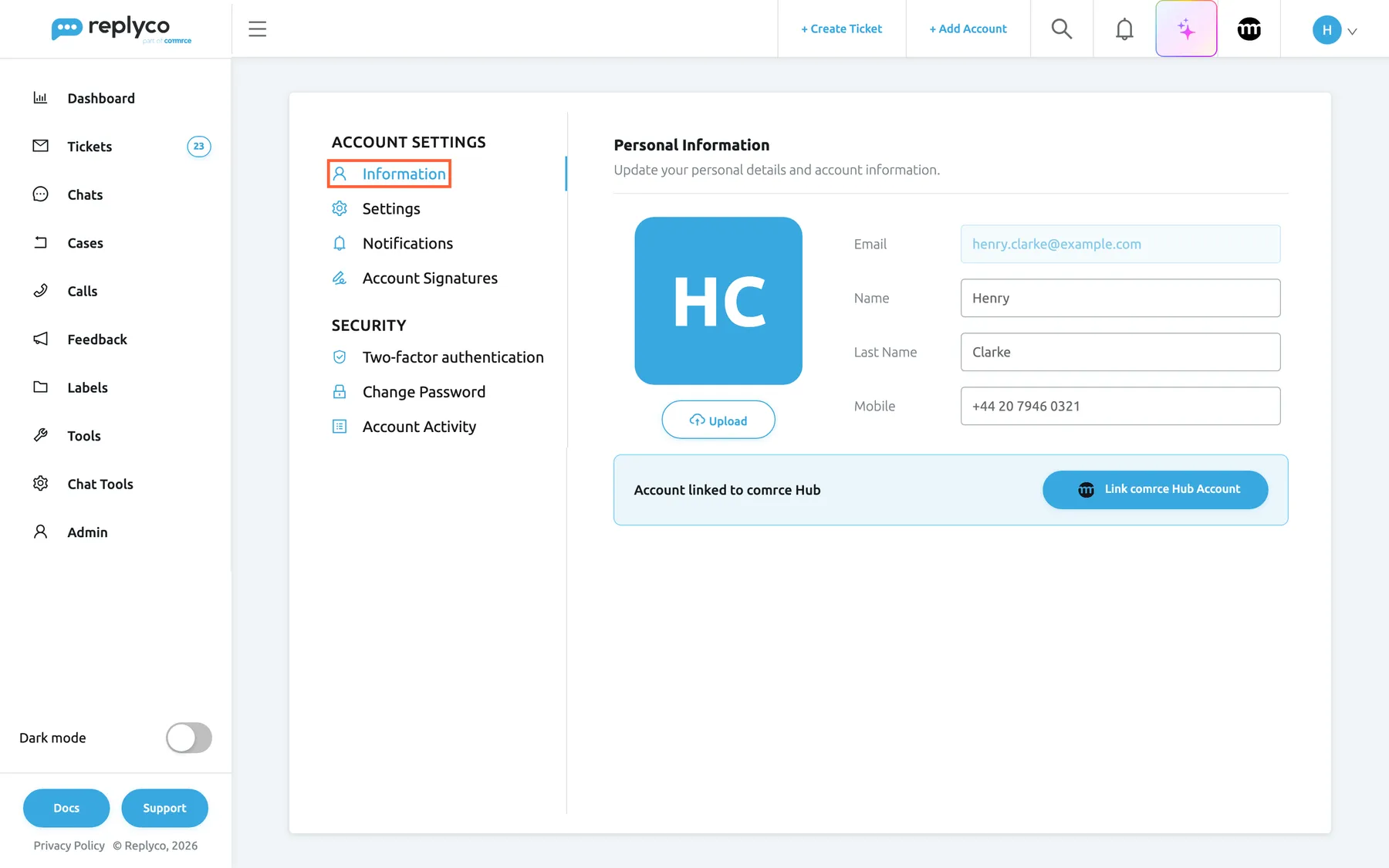
Task: Open the hamburger menu icon
Action: click(x=257, y=29)
